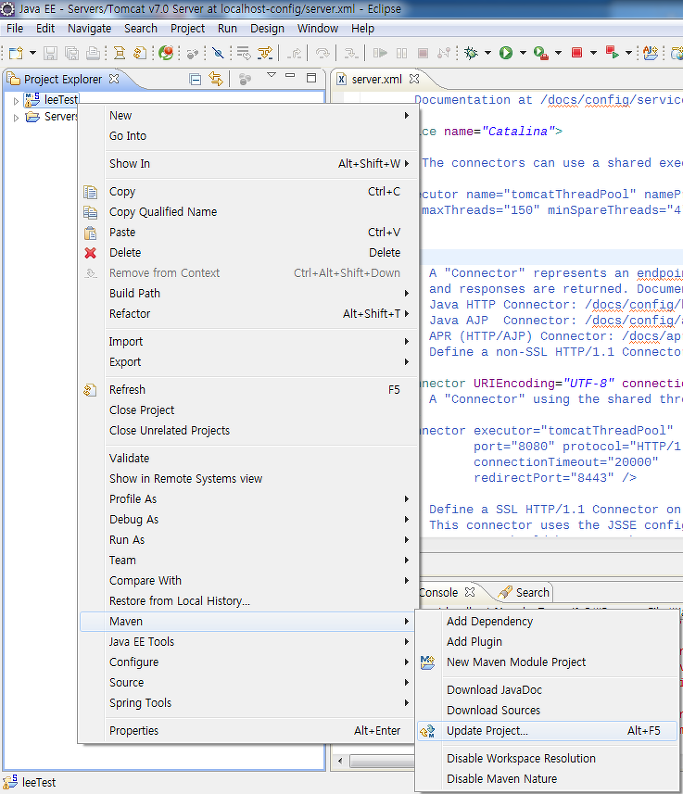Click the Save toolbar icon
Screen dimensions: 683x794
click(x=50, y=53)
